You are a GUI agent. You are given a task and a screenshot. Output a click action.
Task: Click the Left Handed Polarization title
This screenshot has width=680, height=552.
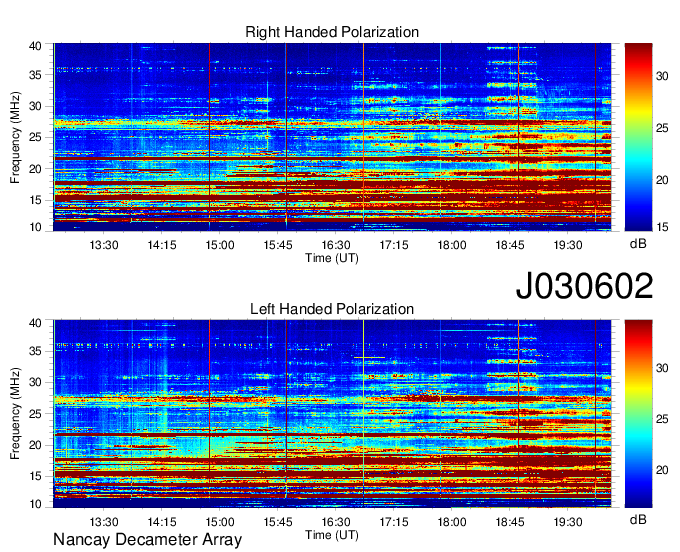point(332,309)
